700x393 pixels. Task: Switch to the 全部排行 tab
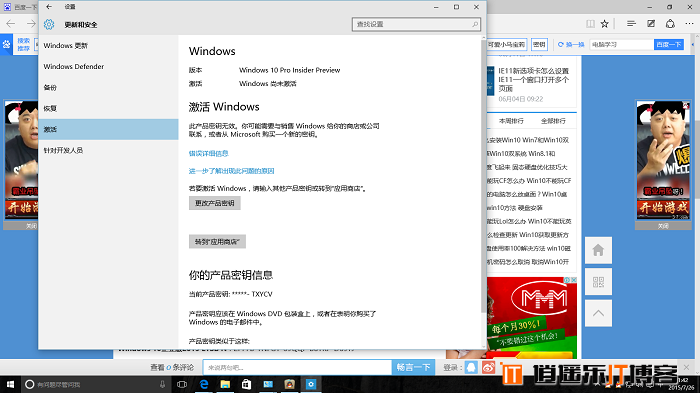553,121
